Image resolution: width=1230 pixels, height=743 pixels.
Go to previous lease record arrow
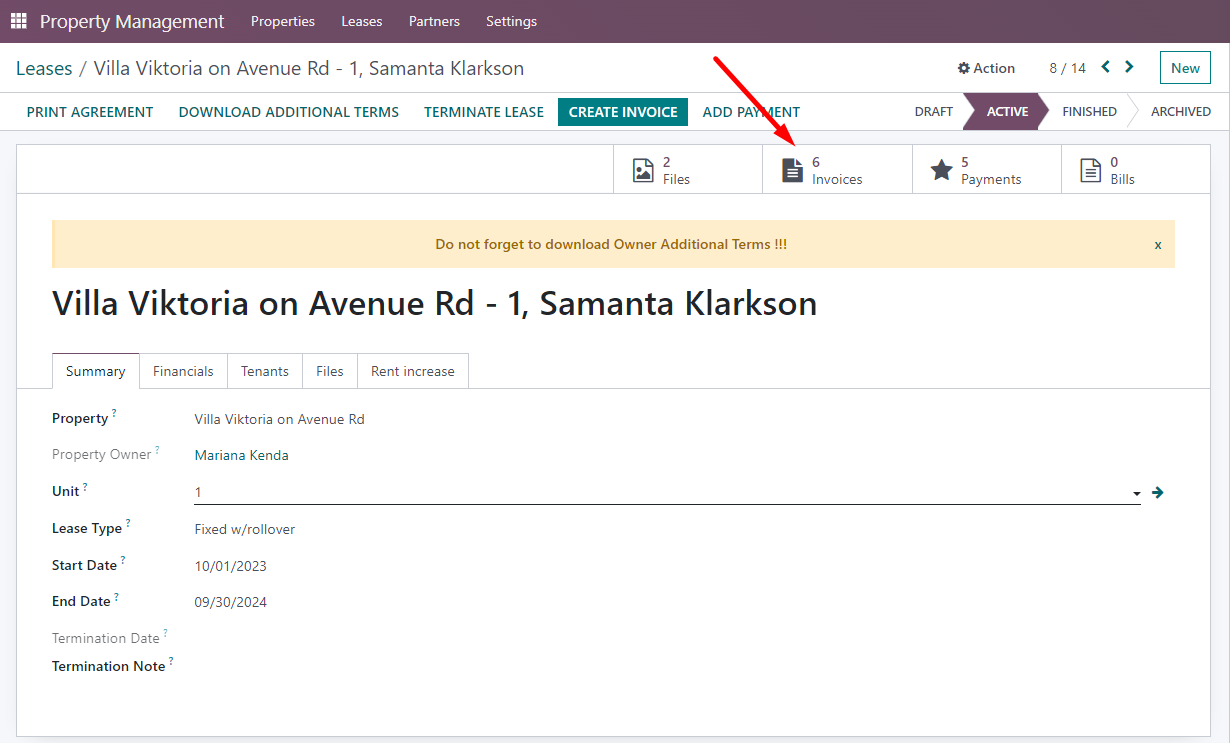click(1106, 67)
